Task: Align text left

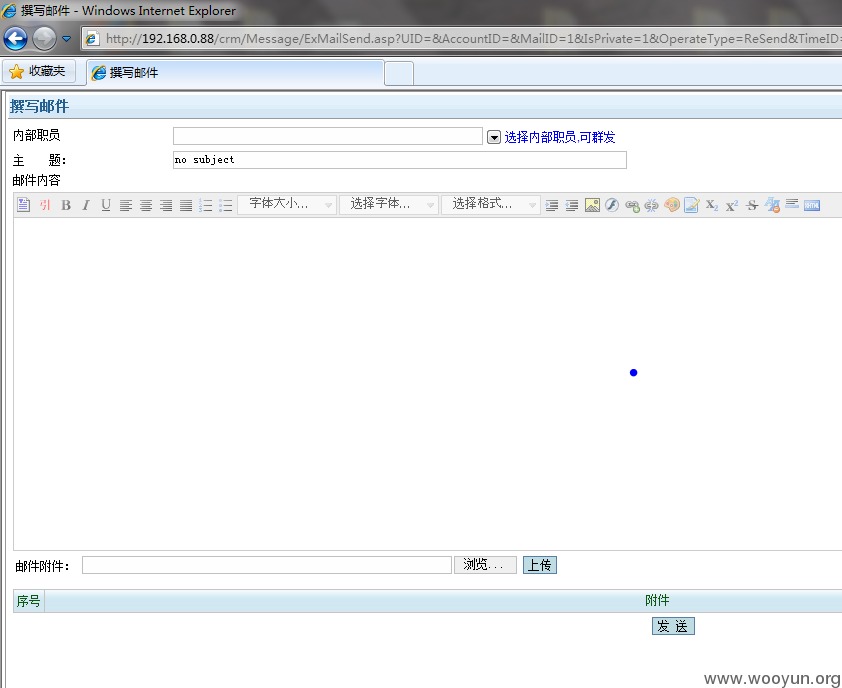Action: tap(126, 205)
